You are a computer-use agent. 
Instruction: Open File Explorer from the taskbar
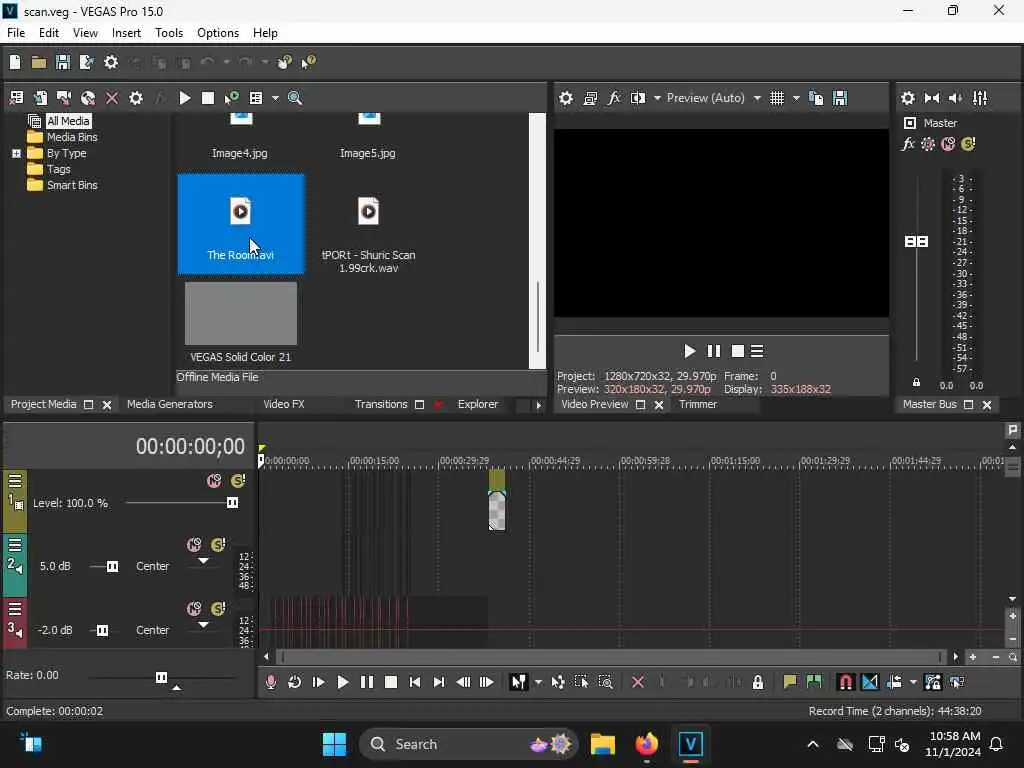pyautogui.click(x=602, y=744)
